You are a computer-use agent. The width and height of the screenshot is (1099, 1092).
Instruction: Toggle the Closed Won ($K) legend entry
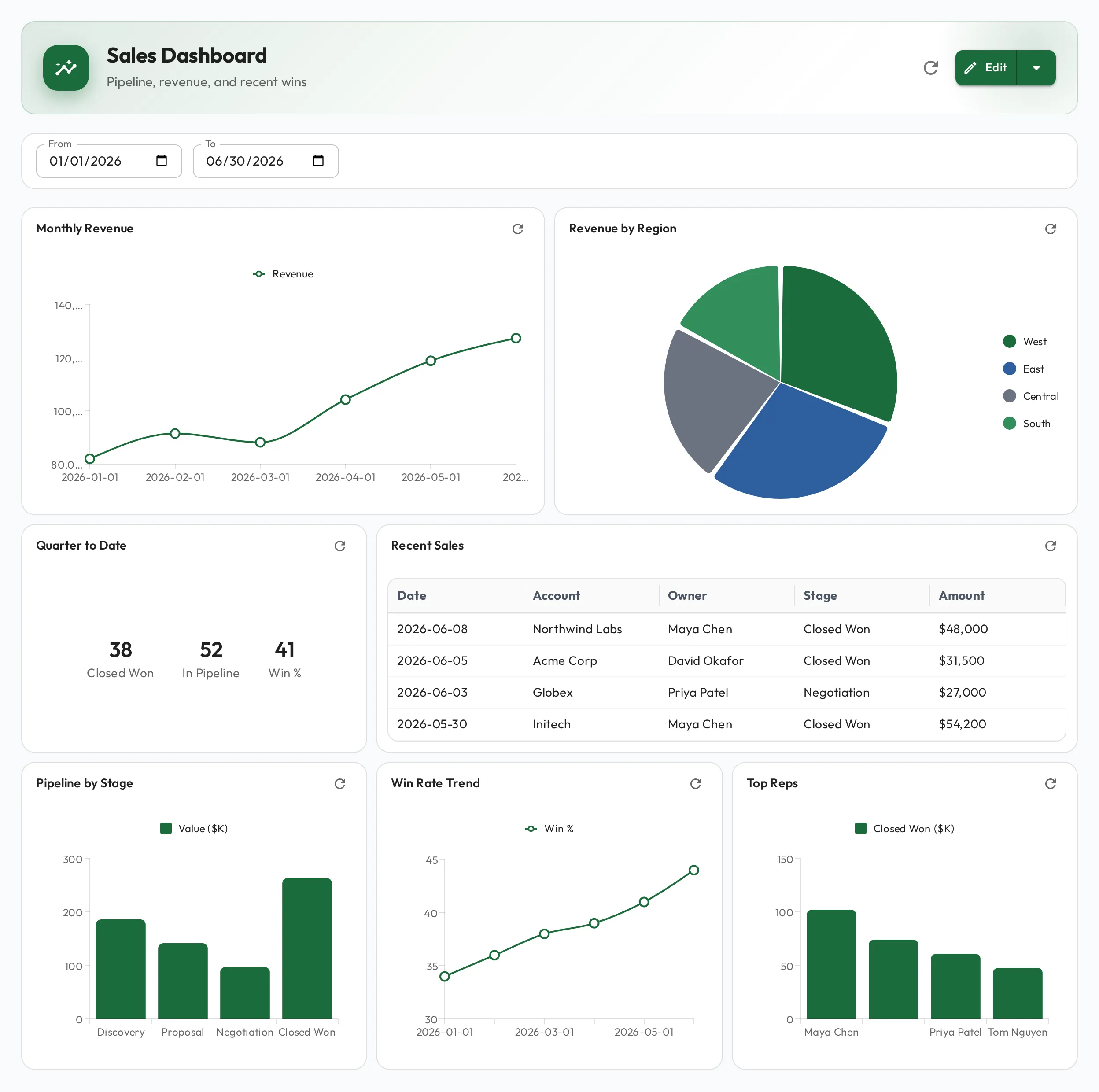pyautogui.click(x=905, y=829)
